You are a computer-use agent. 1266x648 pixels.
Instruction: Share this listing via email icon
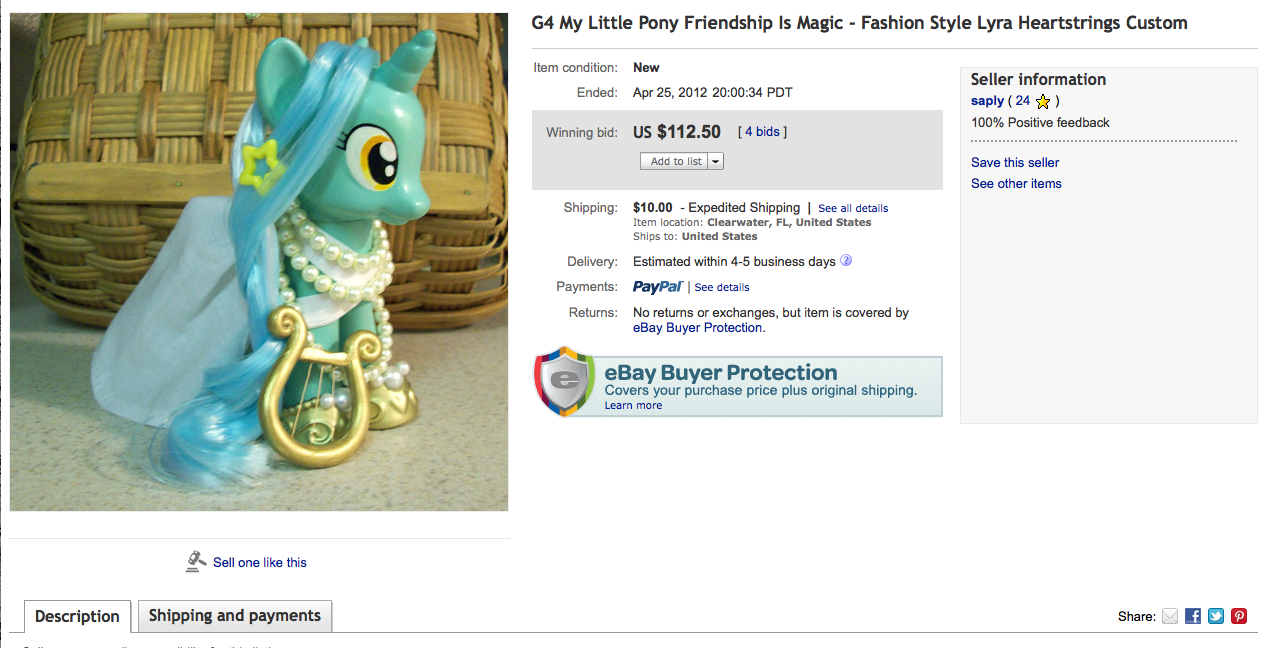(1170, 616)
